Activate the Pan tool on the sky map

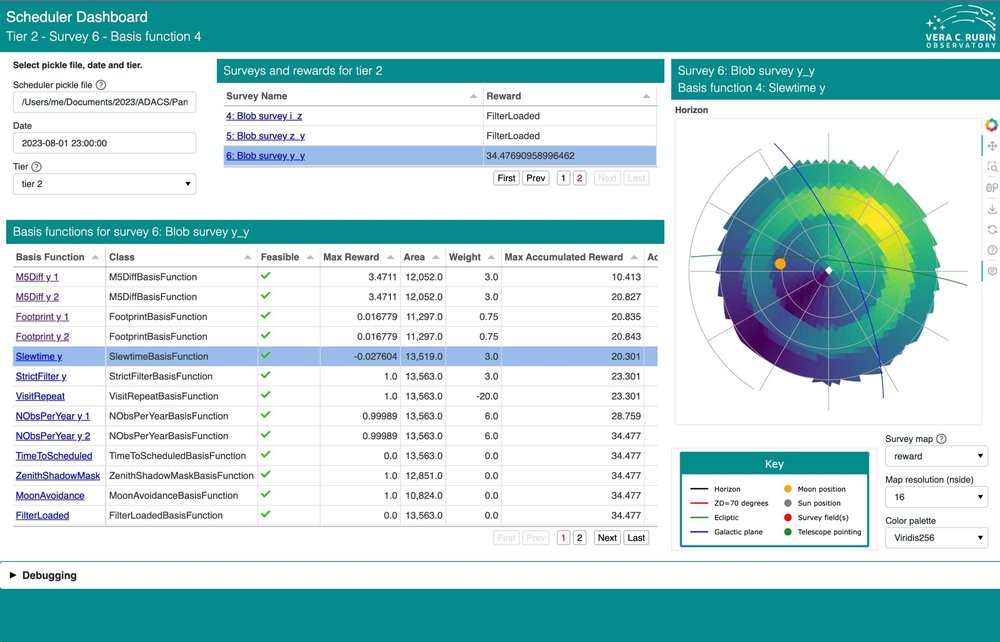pyautogui.click(x=991, y=146)
